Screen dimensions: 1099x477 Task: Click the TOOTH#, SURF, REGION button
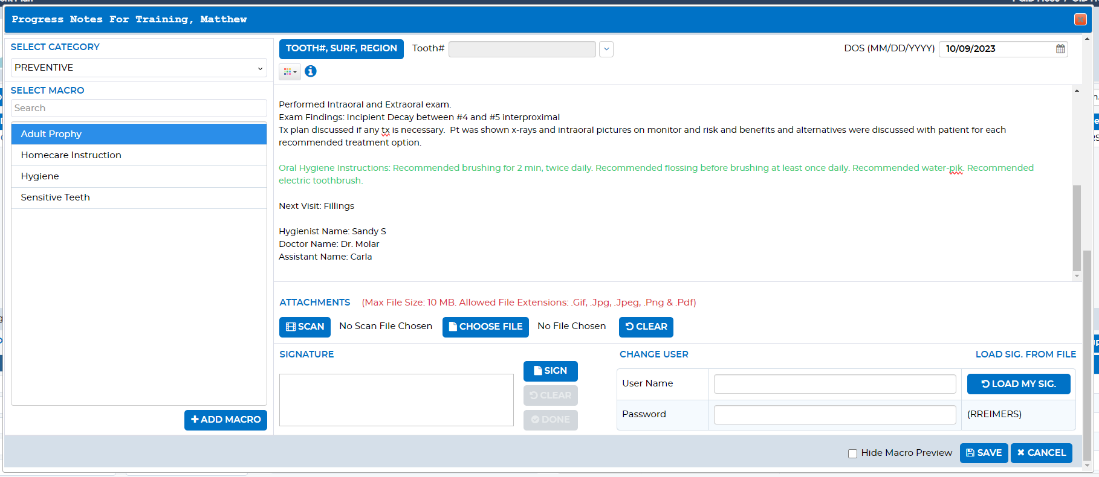(341, 49)
